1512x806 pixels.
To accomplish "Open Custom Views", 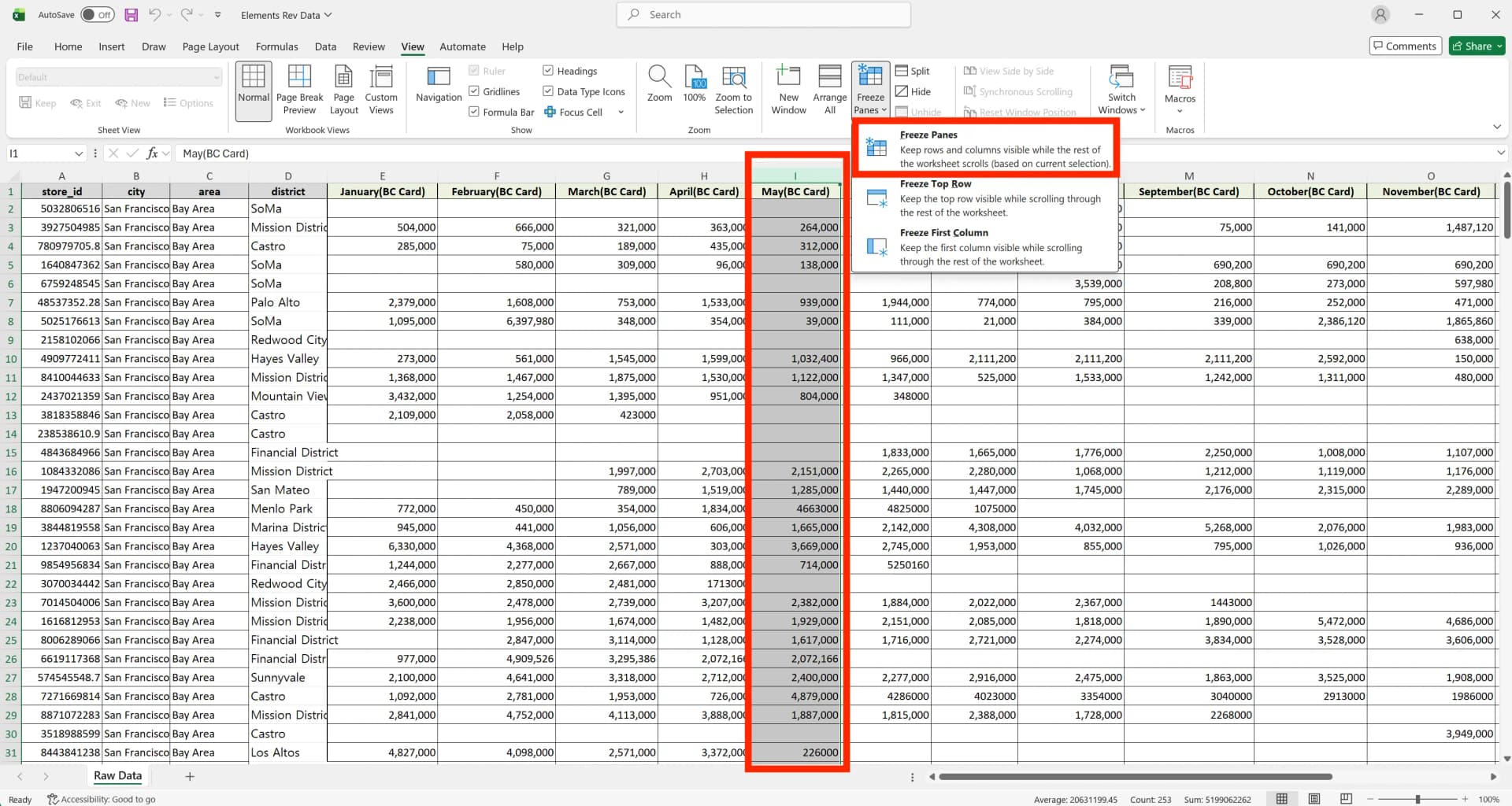I will click(381, 88).
